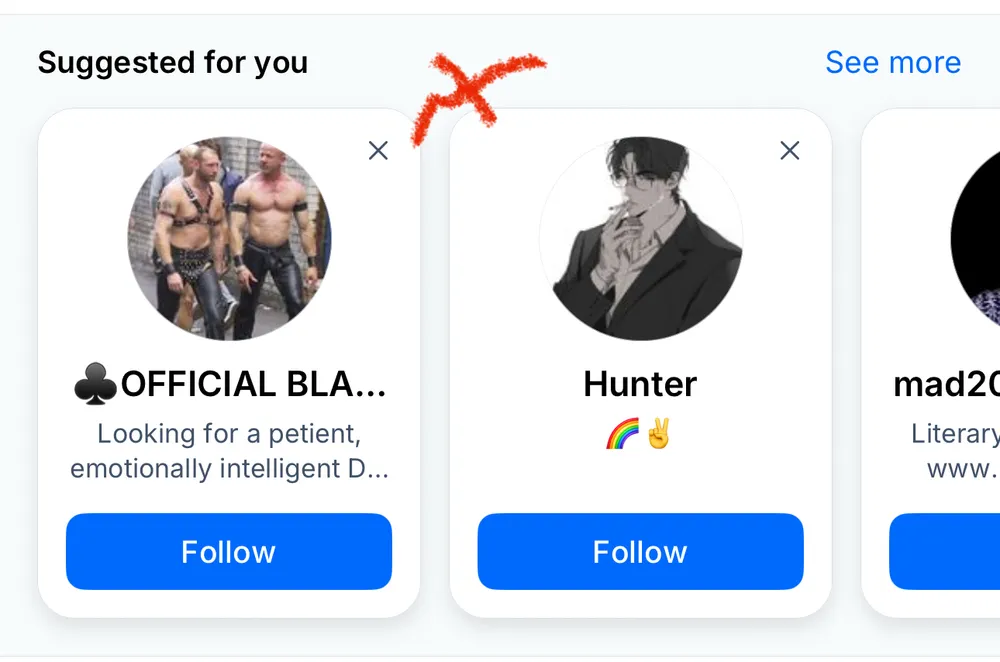1000x662 pixels.
Task: Click the rainbow emoji under Hunter
Action: pos(622,434)
